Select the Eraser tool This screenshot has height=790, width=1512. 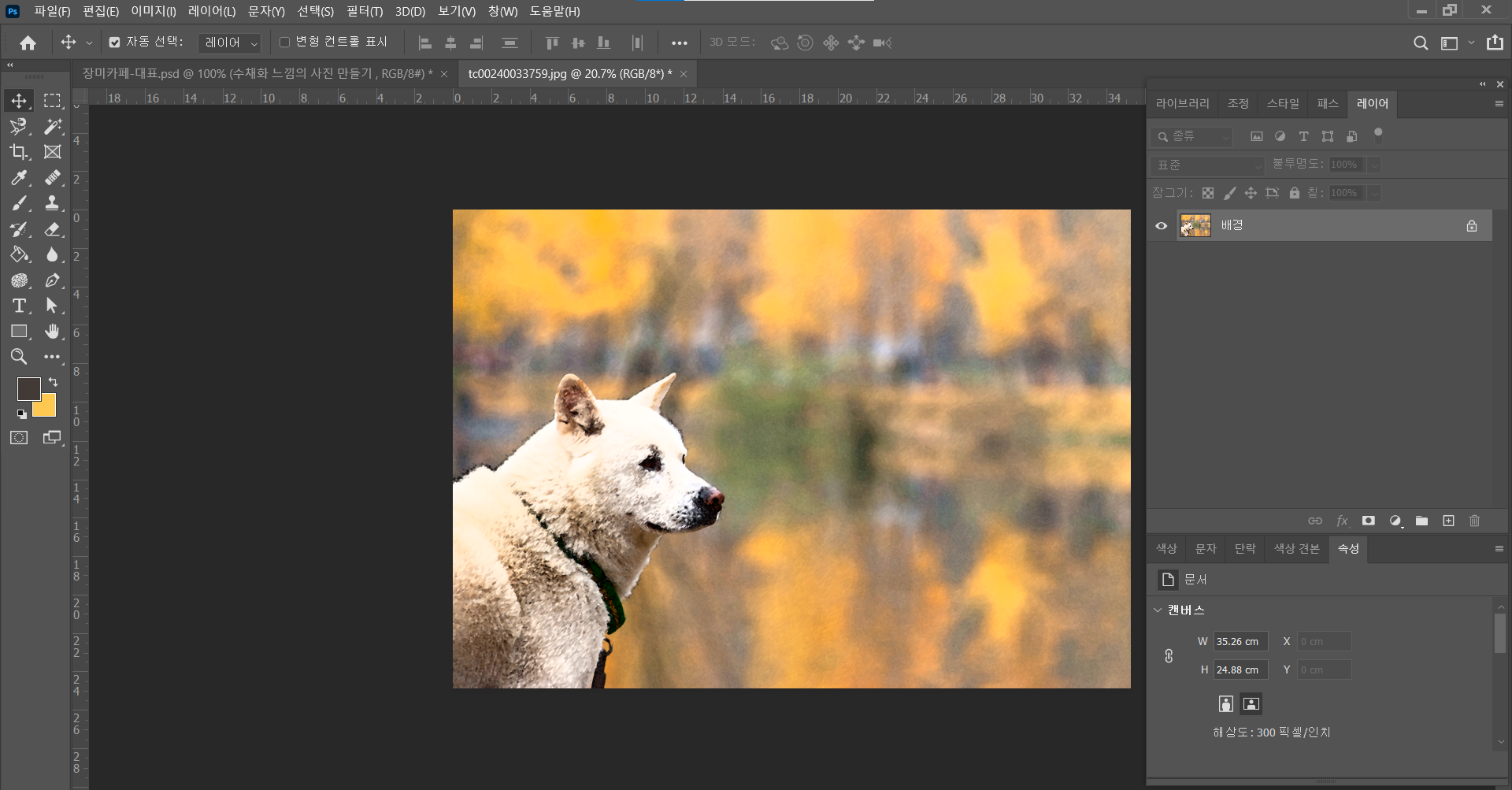[52, 230]
